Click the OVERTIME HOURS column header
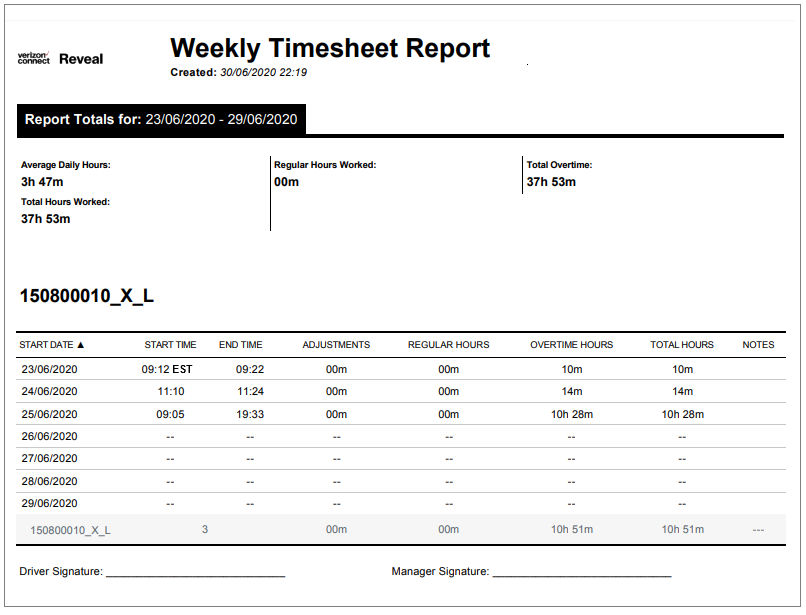Image resolution: width=806 pixels, height=615 pixels. 570,344
